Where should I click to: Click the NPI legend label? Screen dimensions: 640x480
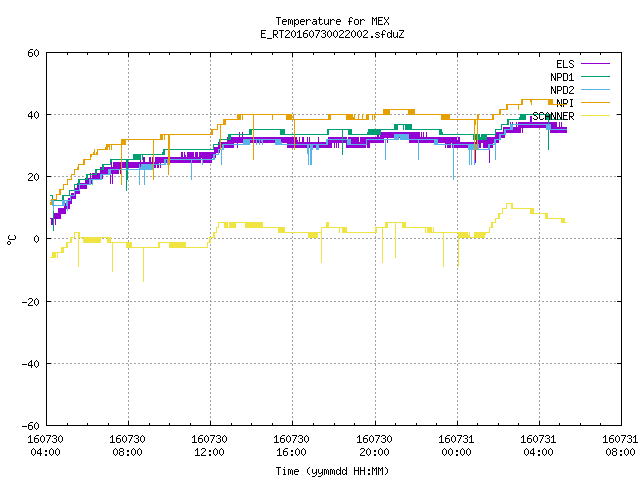click(565, 103)
